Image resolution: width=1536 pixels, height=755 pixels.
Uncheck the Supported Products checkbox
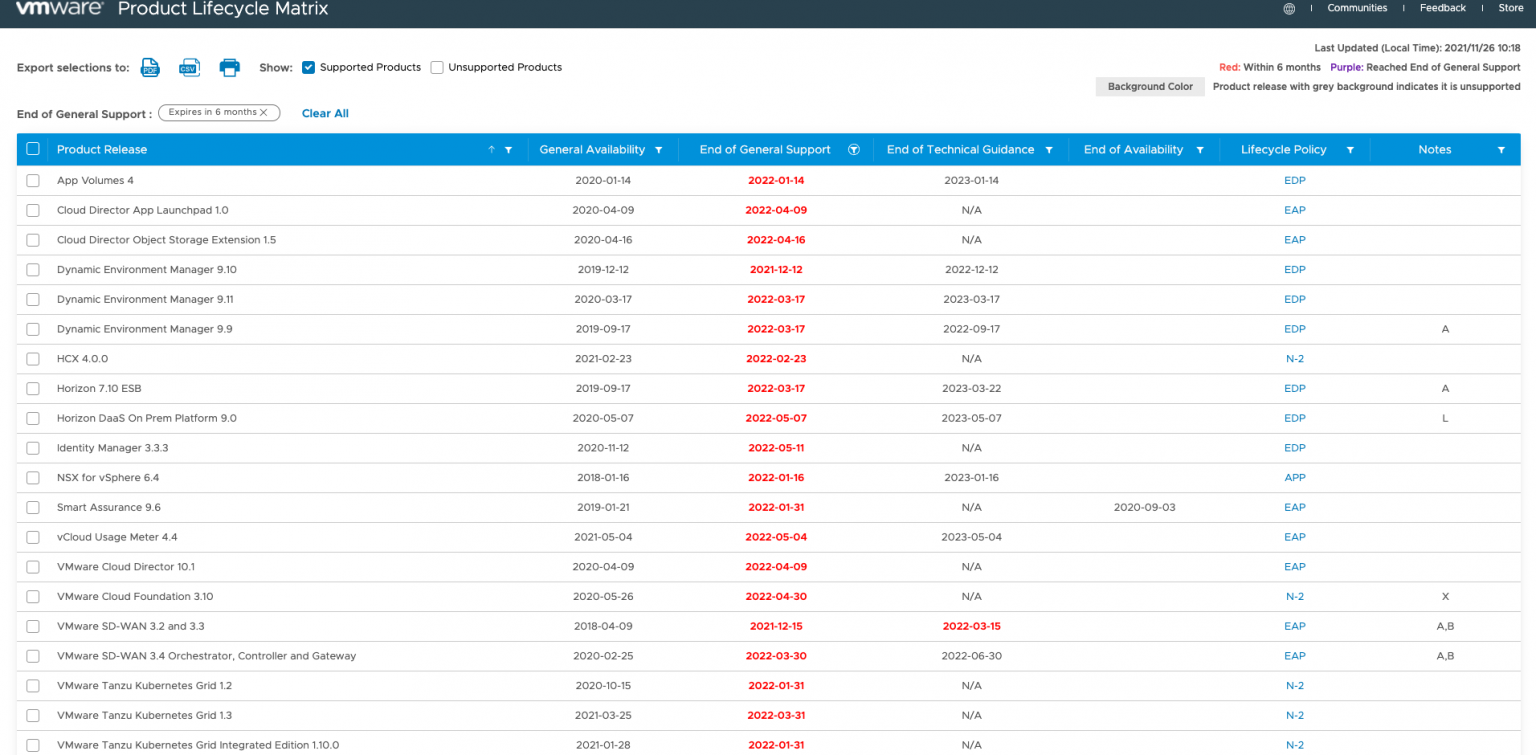[309, 68]
